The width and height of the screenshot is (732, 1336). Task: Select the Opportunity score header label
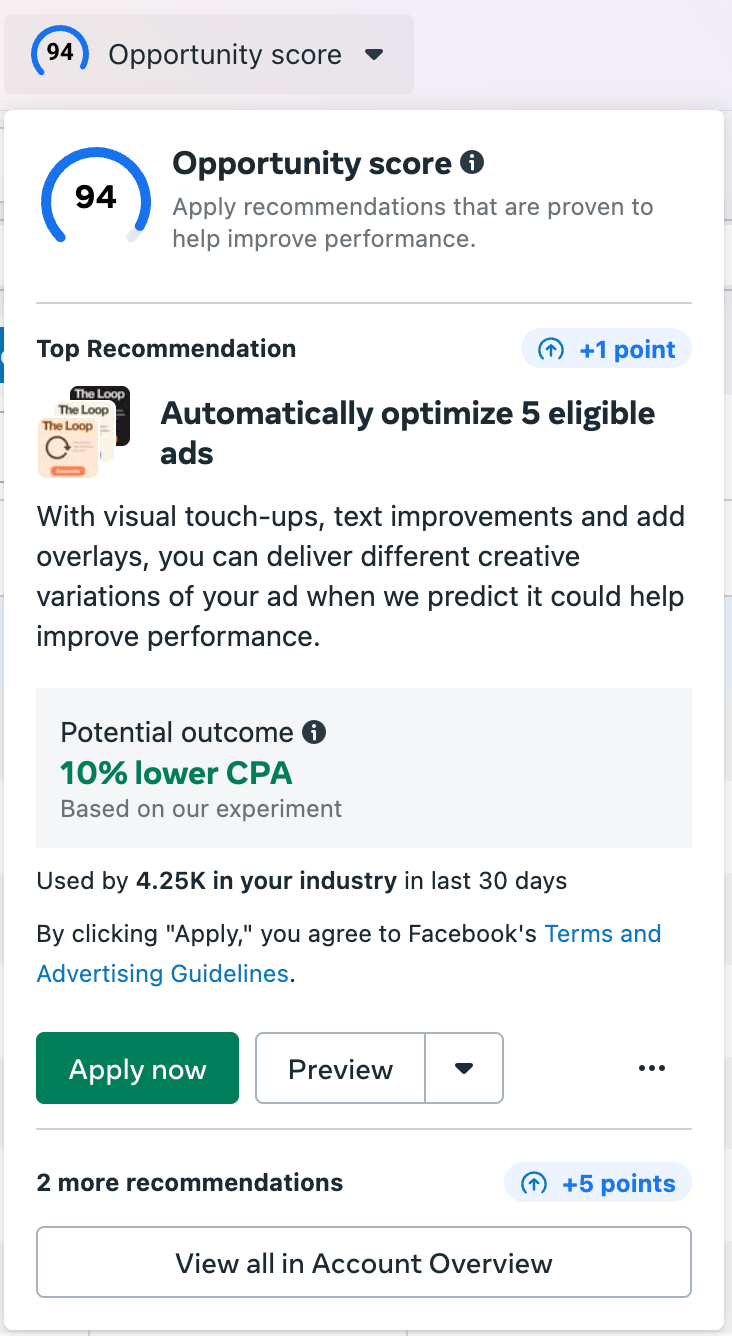pyautogui.click(x=225, y=55)
